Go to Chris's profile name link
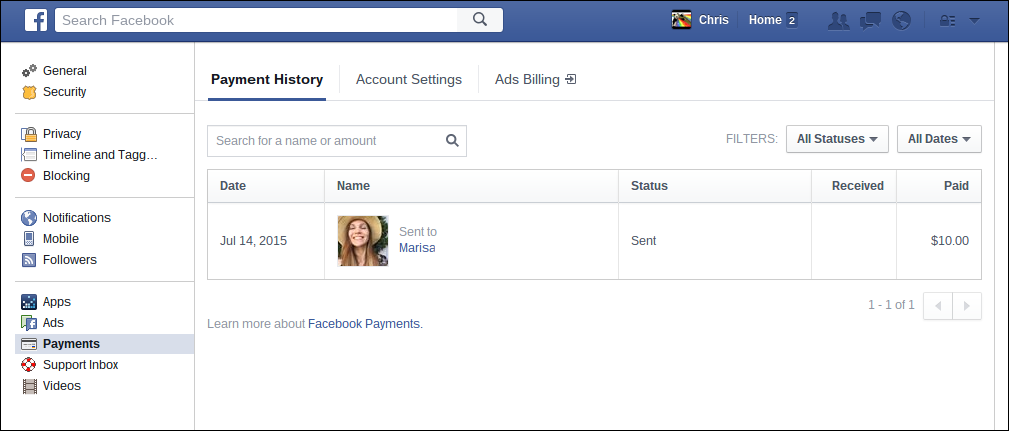Image resolution: width=1009 pixels, height=431 pixels. pos(714,20)
